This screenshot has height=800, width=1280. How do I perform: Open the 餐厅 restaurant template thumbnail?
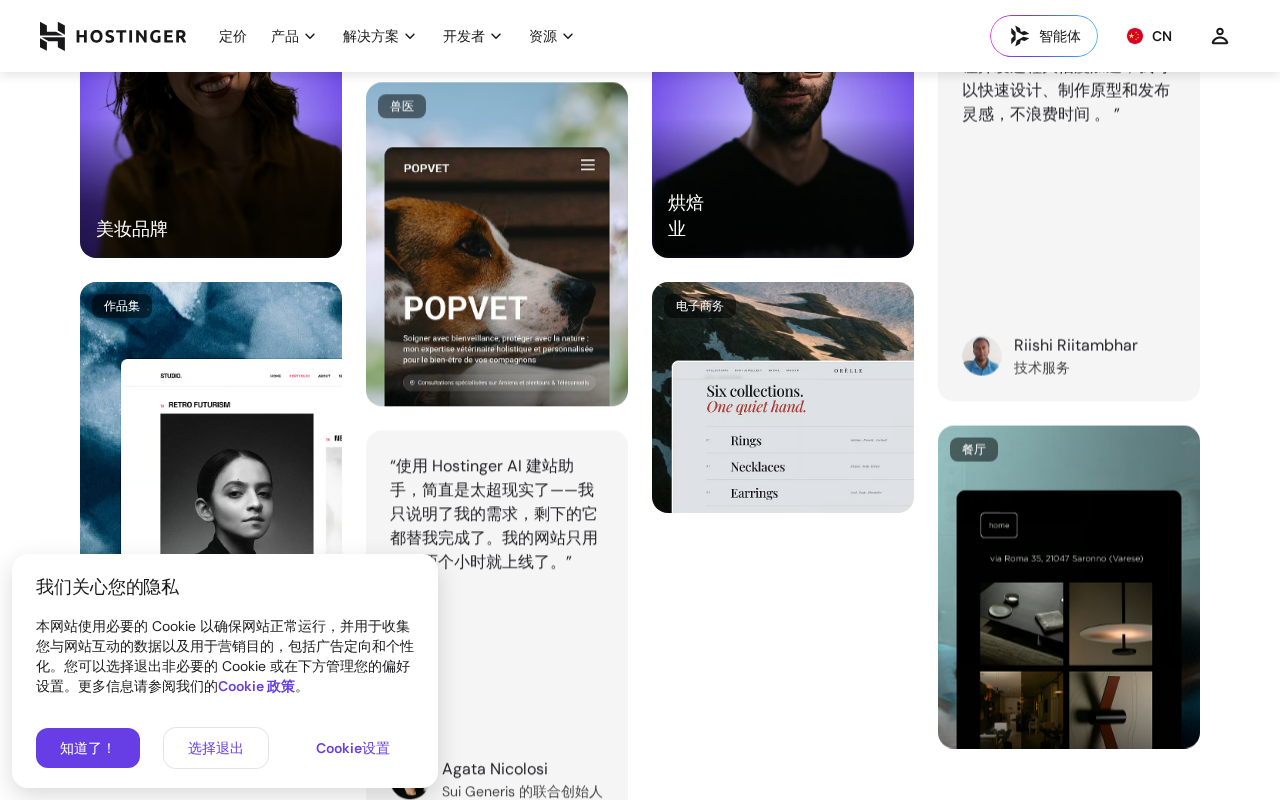click(x=1069, y=587)
